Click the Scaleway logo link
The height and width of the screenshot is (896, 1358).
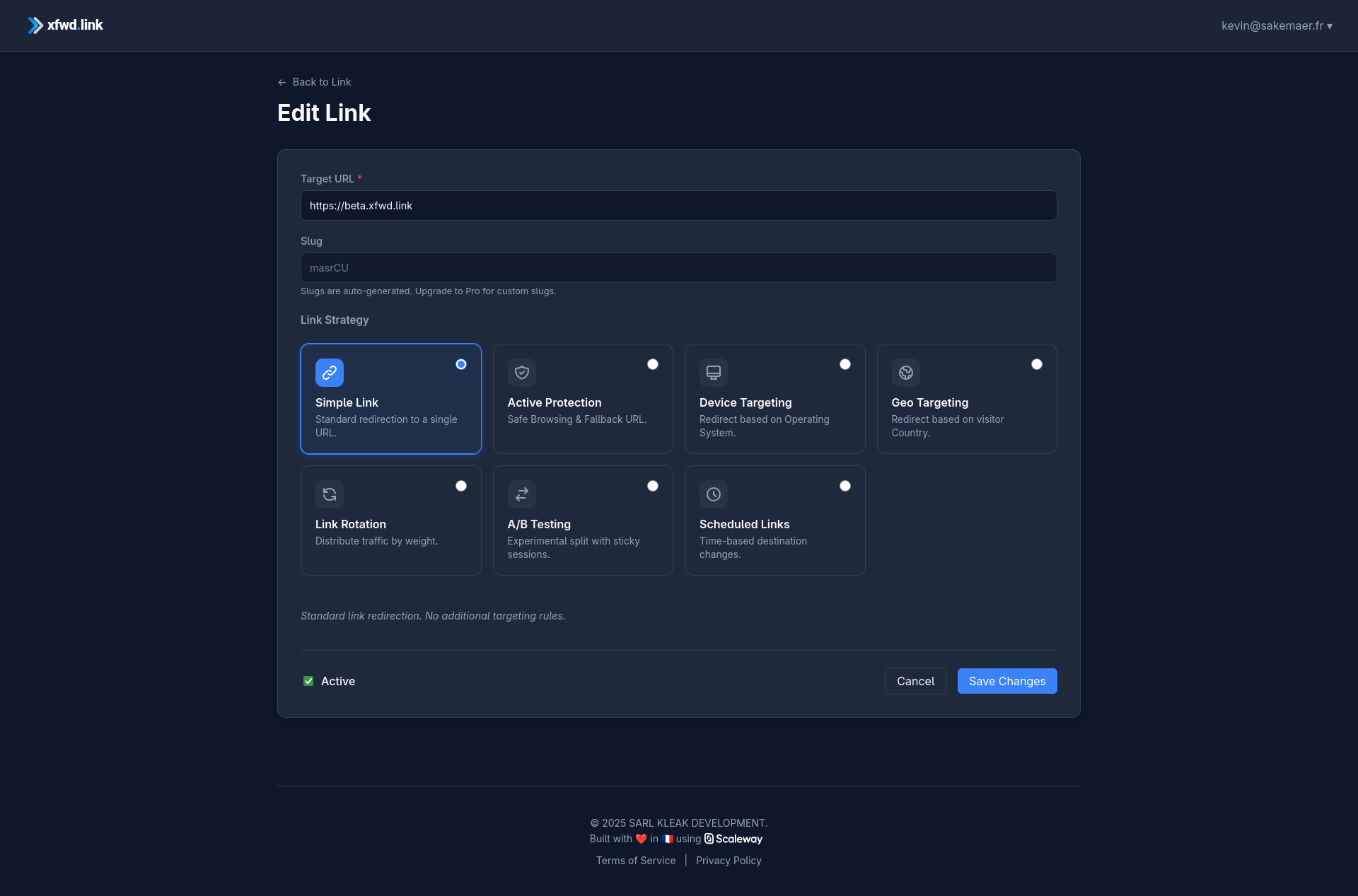click(733, 839)
